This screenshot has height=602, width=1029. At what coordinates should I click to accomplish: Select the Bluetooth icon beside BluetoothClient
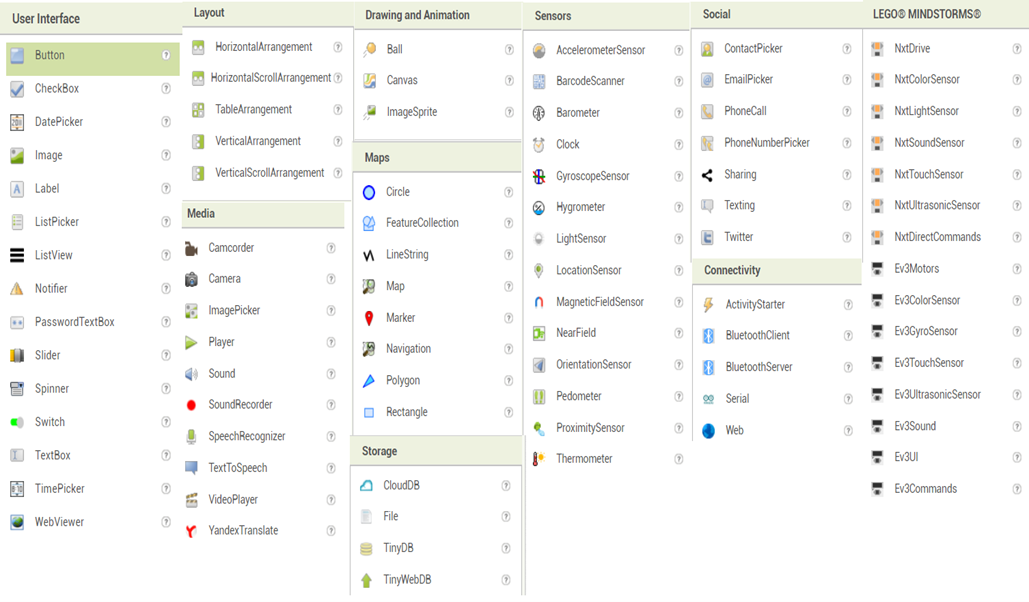pos(708,336)
